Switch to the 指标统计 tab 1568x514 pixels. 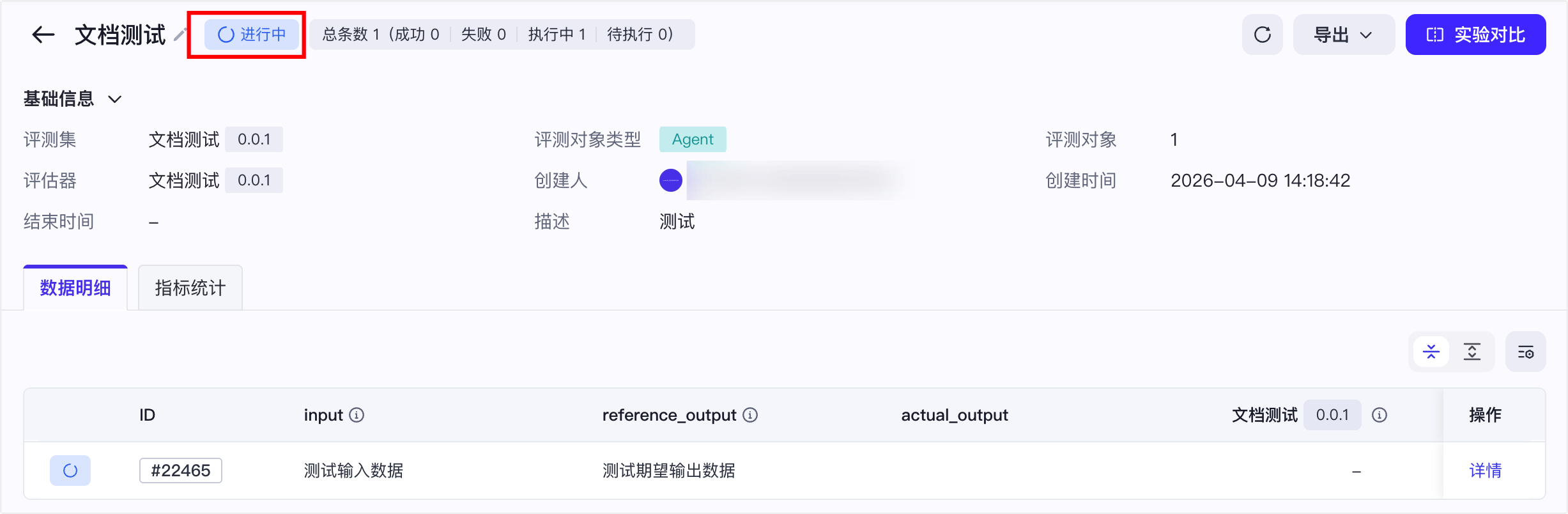click(x=190, y=288)
